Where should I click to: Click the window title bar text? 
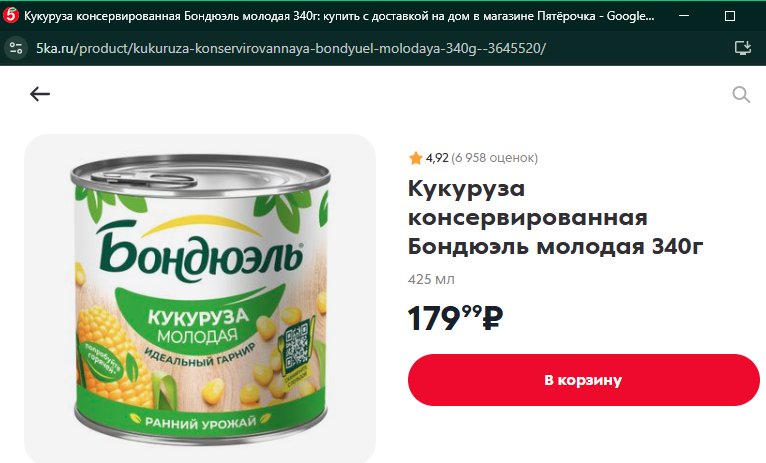click(x=339, y=16)
